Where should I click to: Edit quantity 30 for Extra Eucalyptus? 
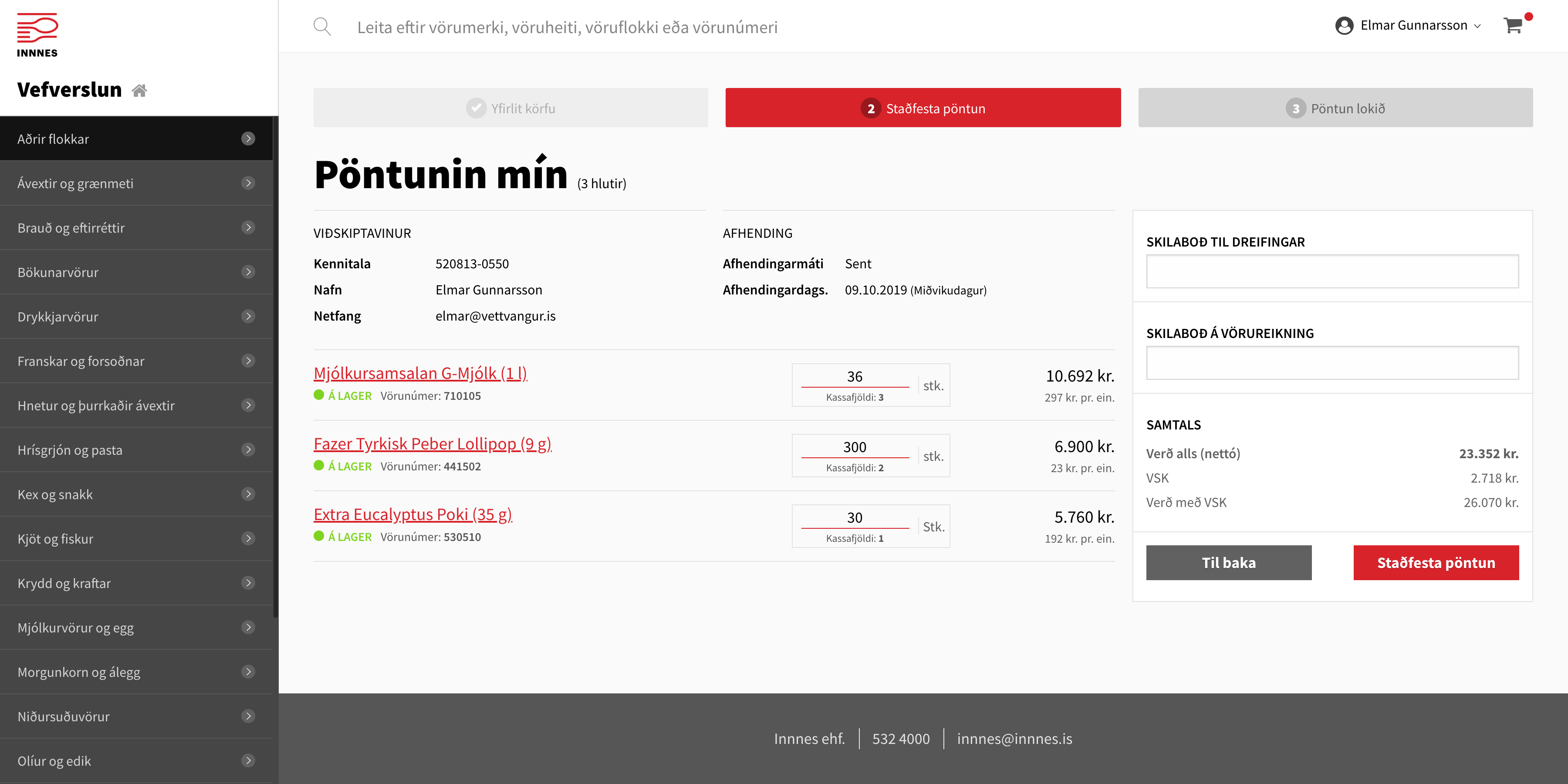(x=855, y=518)
